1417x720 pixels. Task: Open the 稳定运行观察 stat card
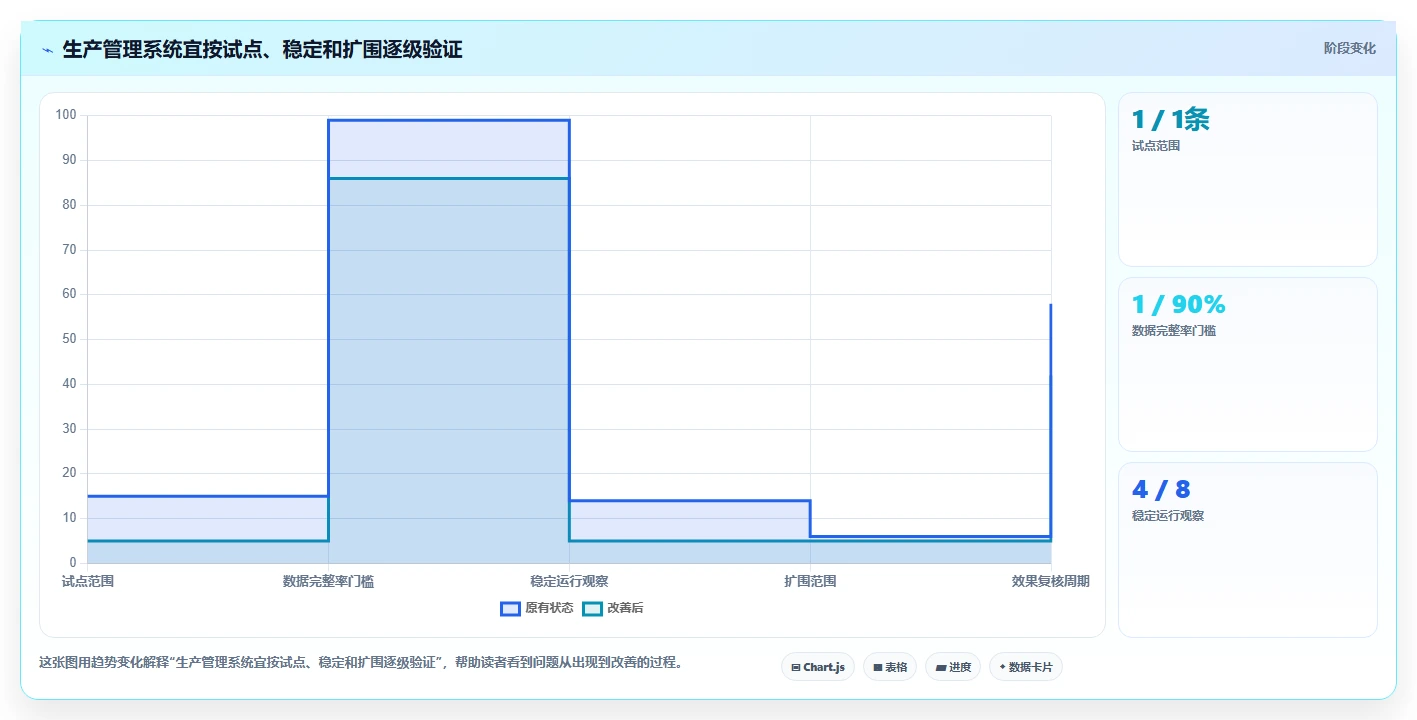click(x=1247, y=550)
